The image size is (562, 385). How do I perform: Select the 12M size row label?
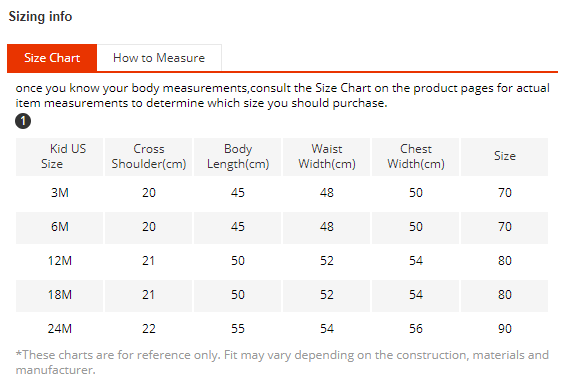[x=59, y=261]
